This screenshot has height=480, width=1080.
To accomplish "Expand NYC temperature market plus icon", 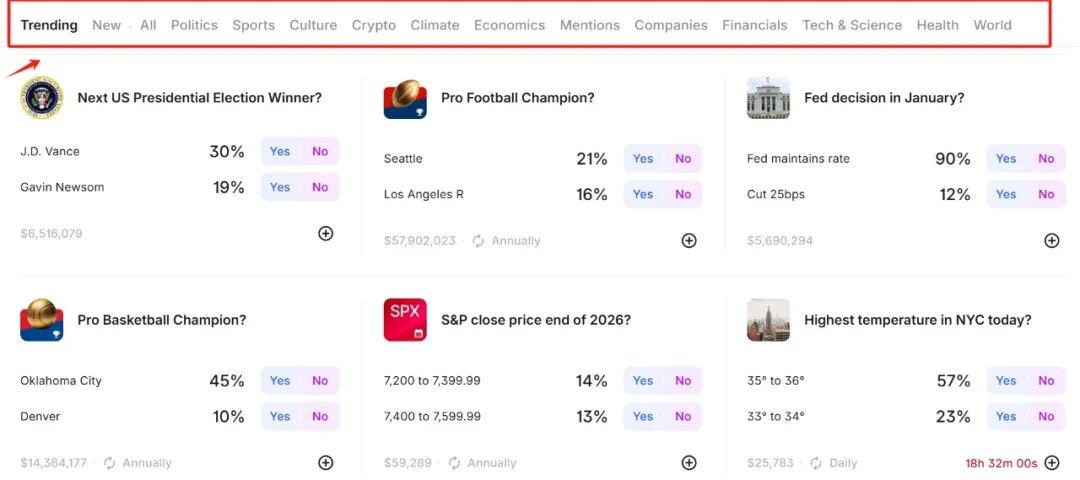I will 1052,462.
